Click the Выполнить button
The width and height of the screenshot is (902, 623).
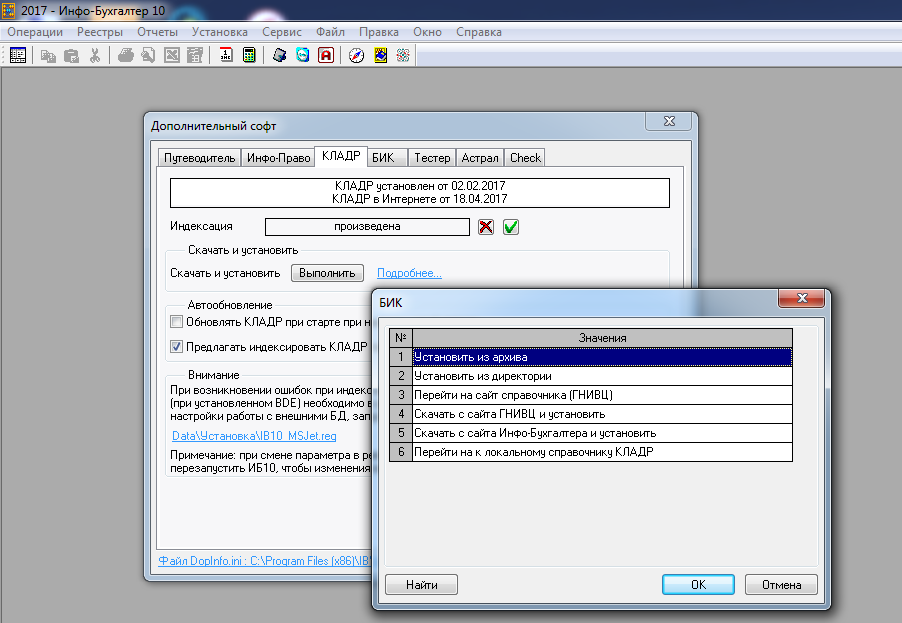point(327,273)
